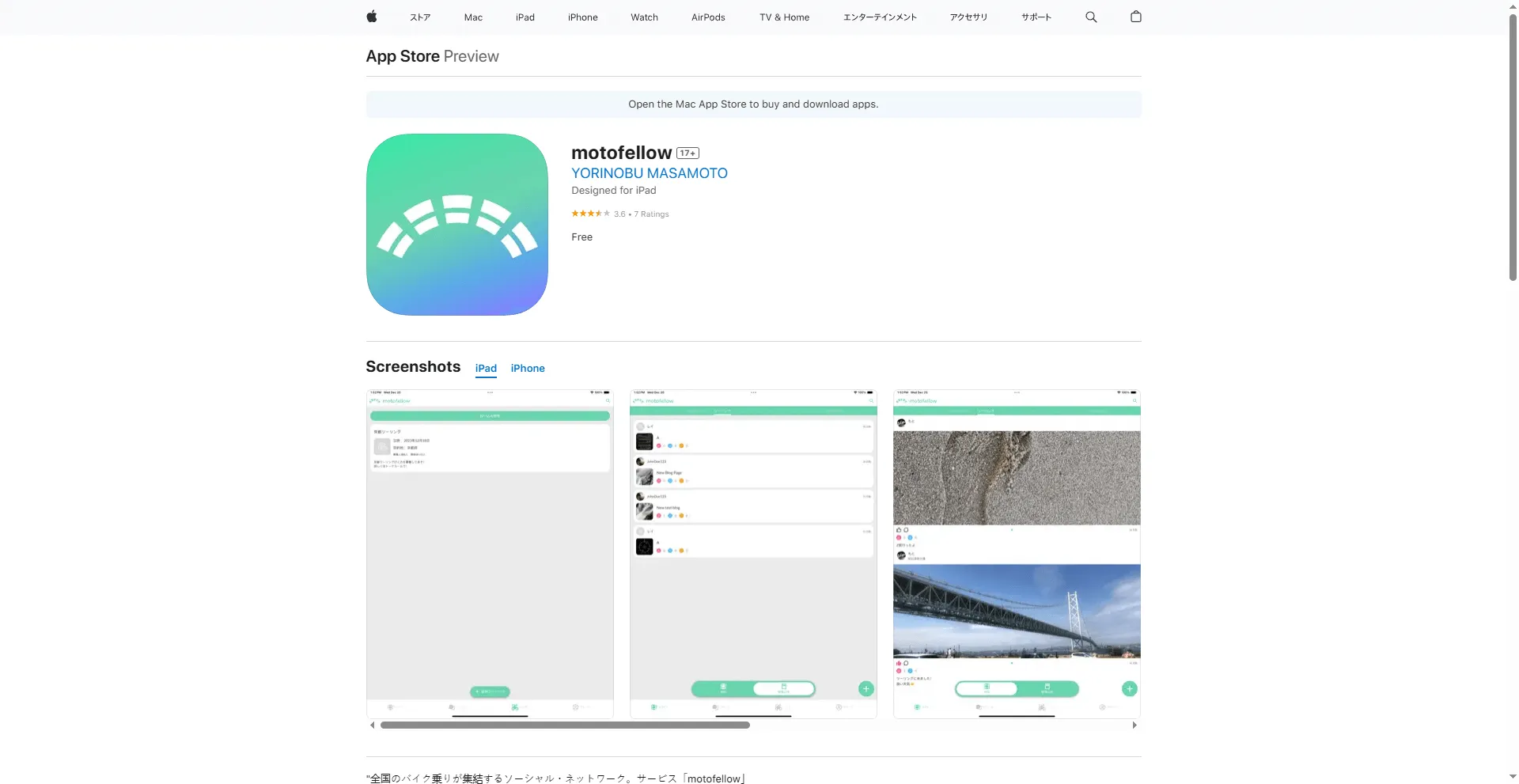Image resolution: width=1519 pixels, height=784 pixels.
Task: Open developer YORINOBU MASAMOTO link
Action: click(x=649, y=173)
